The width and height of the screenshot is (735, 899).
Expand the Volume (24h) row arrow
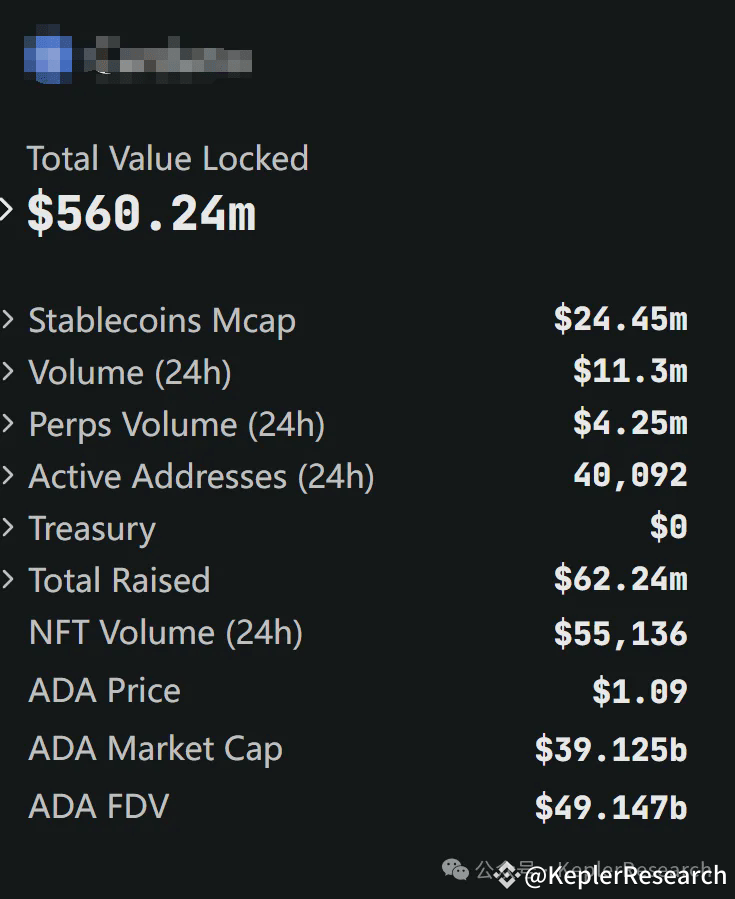[8, 372]
